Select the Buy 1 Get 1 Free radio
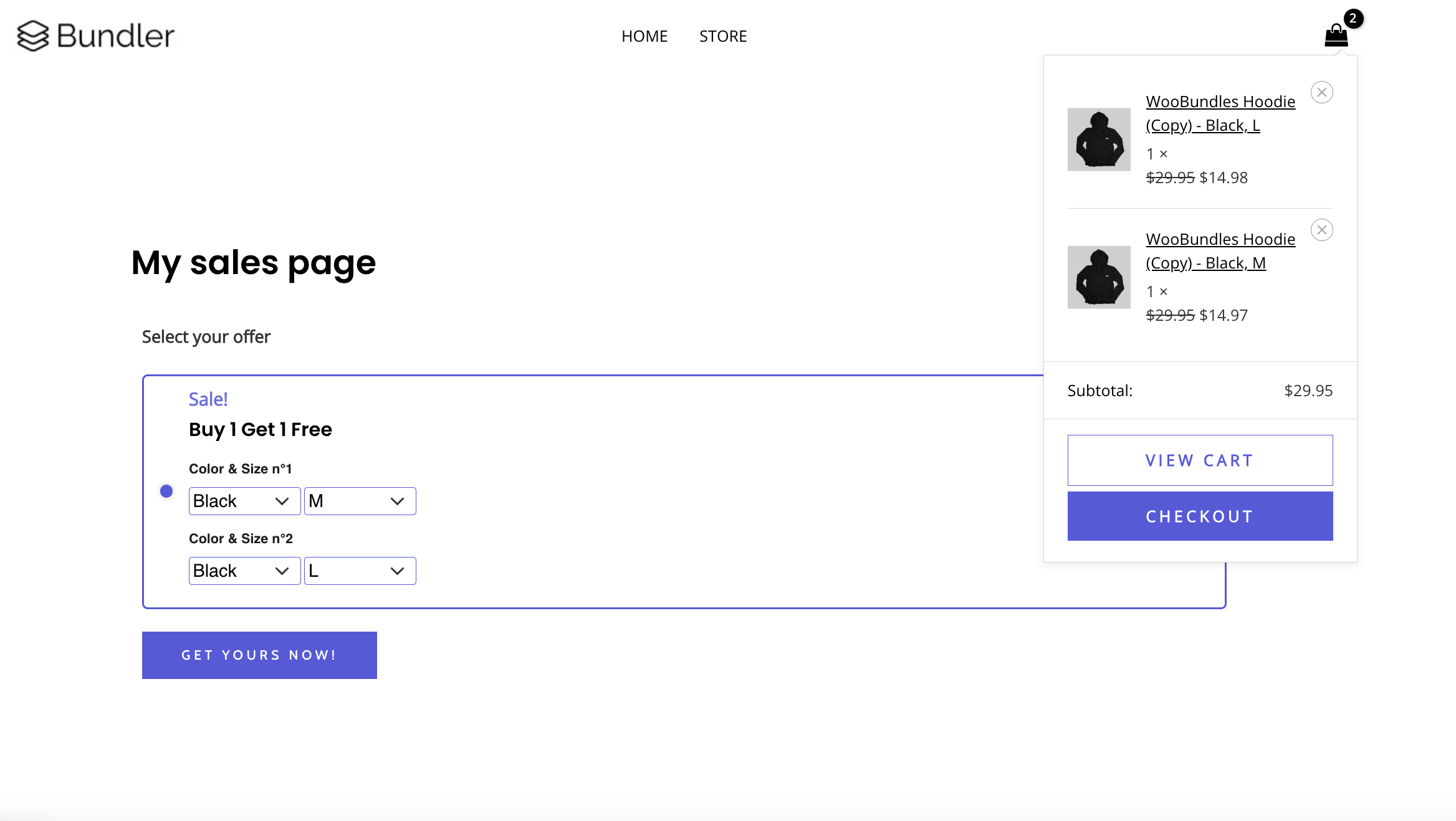 [166, 491]
